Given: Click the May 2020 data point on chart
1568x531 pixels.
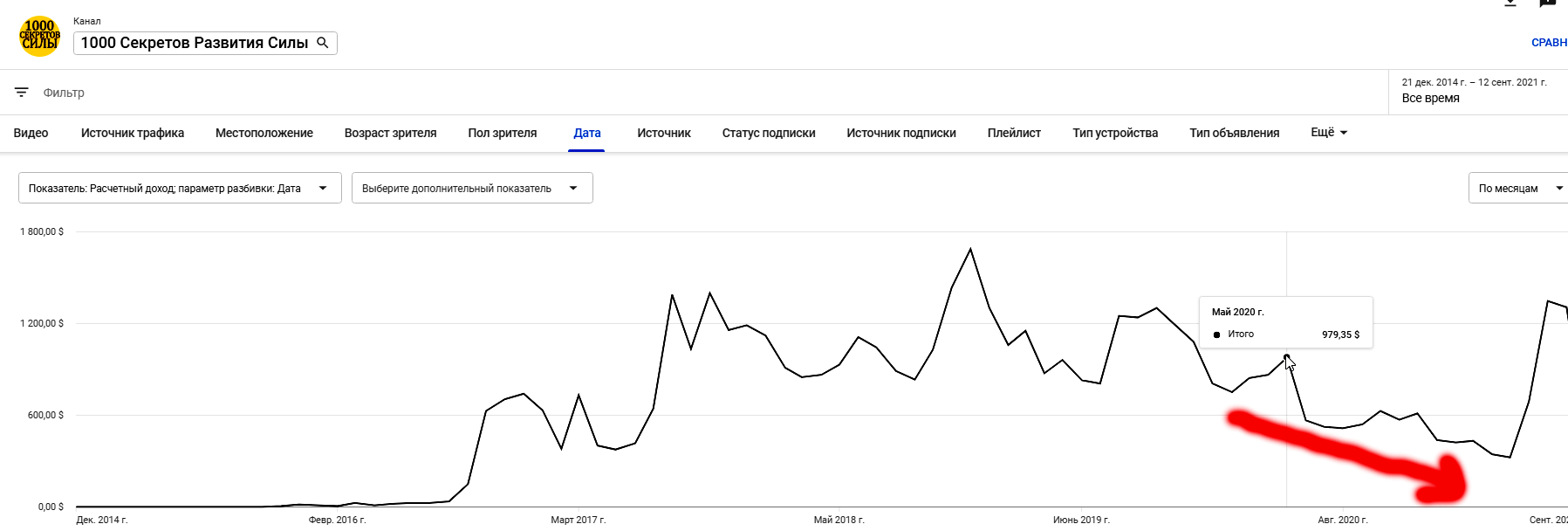Looking at the screenshot, I should pos(1286,357).
